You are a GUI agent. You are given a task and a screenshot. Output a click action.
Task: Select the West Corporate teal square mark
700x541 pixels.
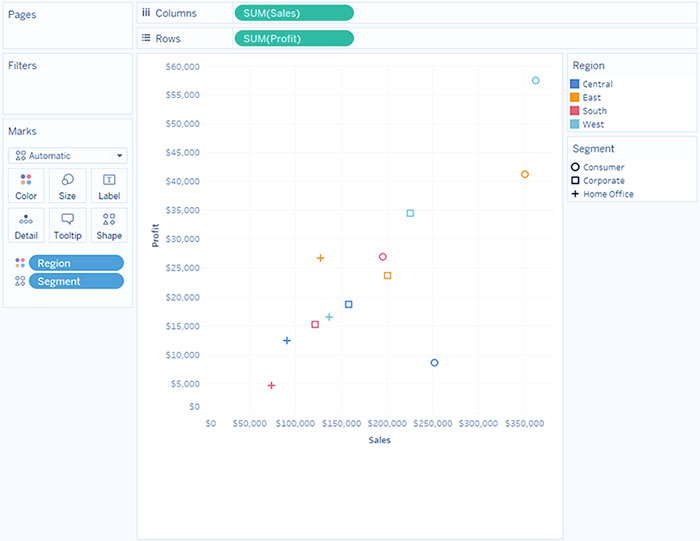click(x=410, y=213)
